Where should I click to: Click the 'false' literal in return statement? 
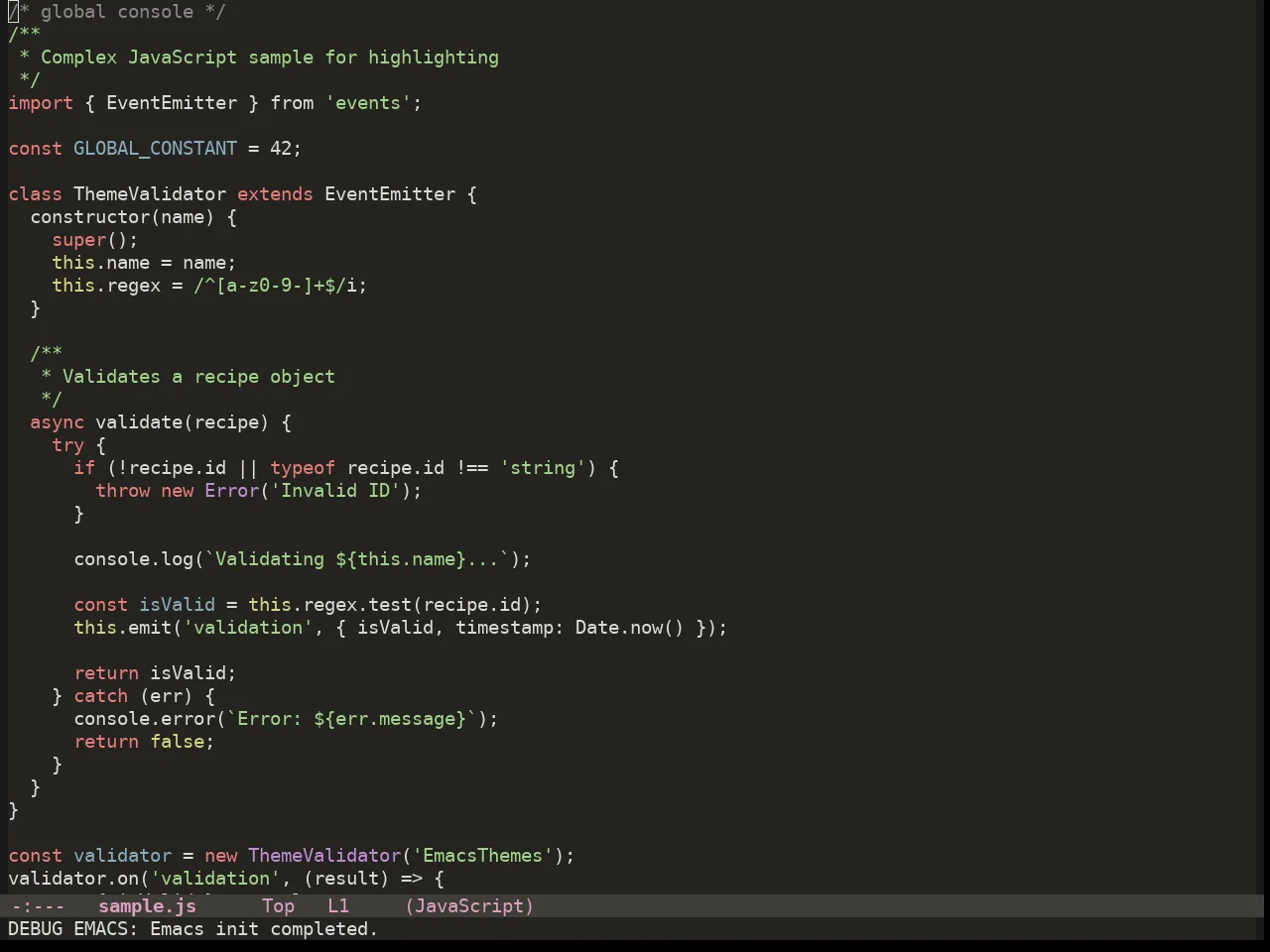coord(177,742)
